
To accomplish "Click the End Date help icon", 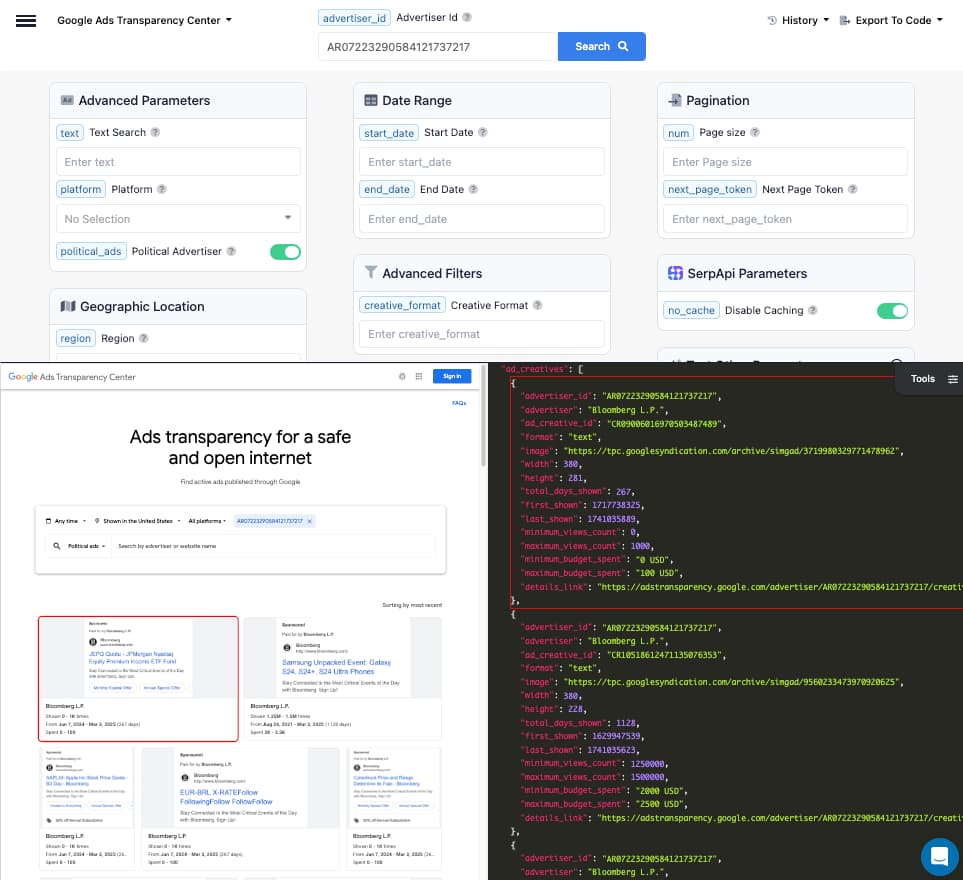I will pyautogui.click(x=473, y=189).
